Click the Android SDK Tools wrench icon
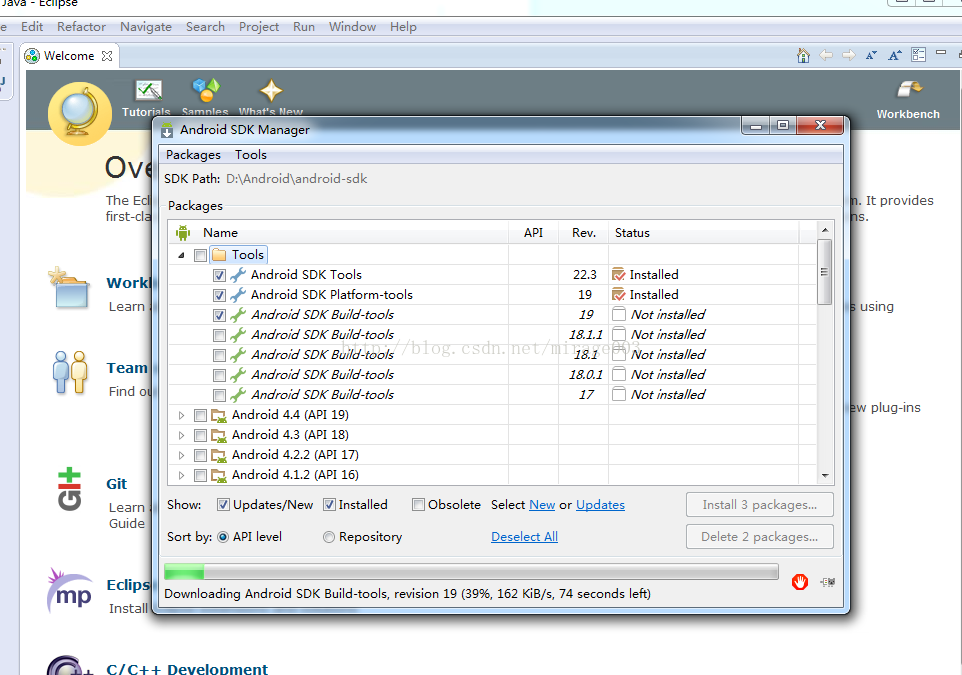 (x=238, y=274)
